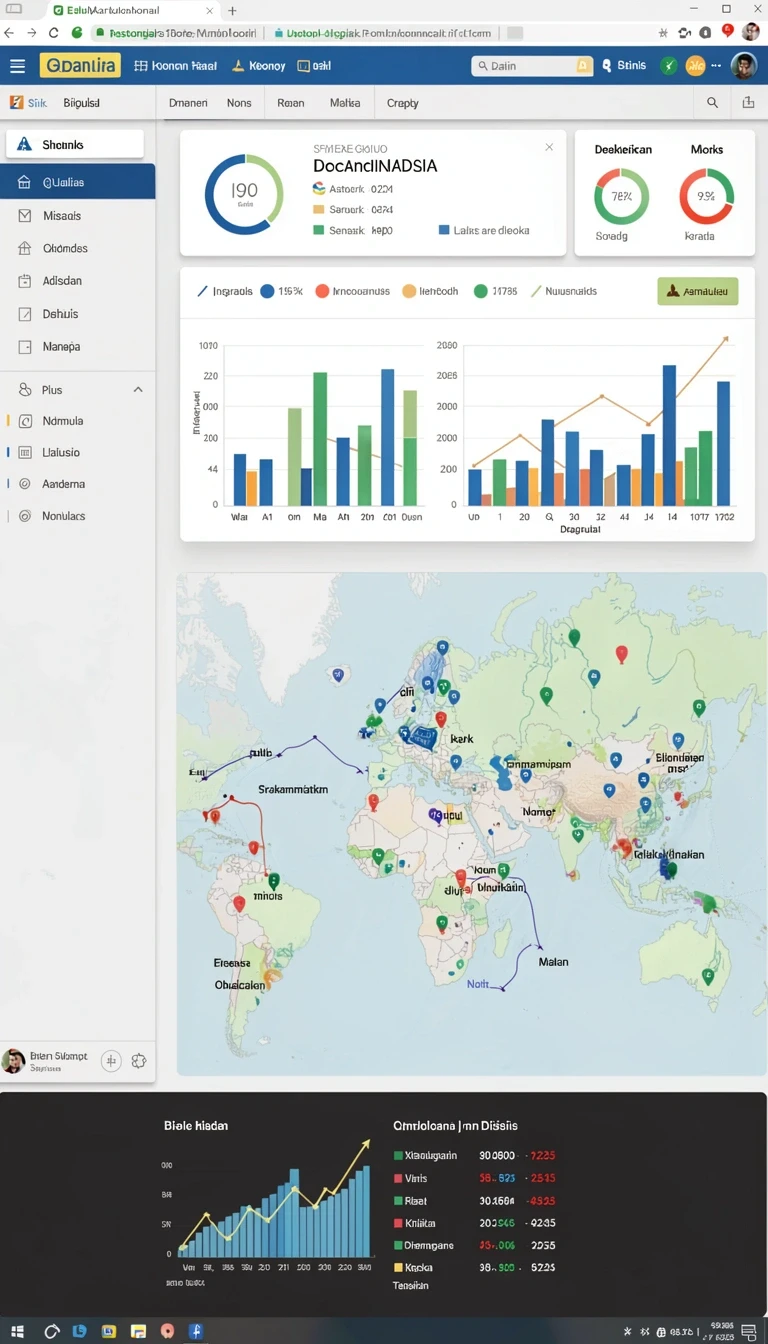Click the Malan label on the map
Viewport: 768px width, 1344px height.
[553, 961]
